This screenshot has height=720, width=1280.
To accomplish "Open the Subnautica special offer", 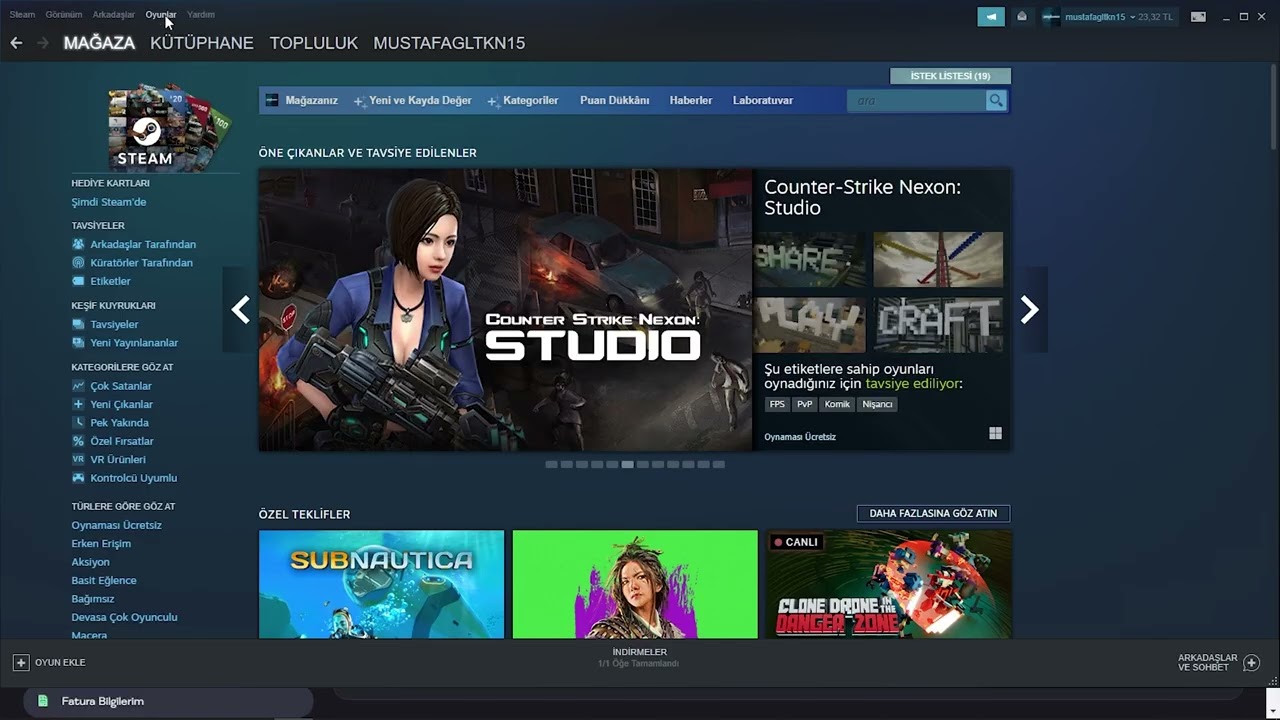I will 381,584.
